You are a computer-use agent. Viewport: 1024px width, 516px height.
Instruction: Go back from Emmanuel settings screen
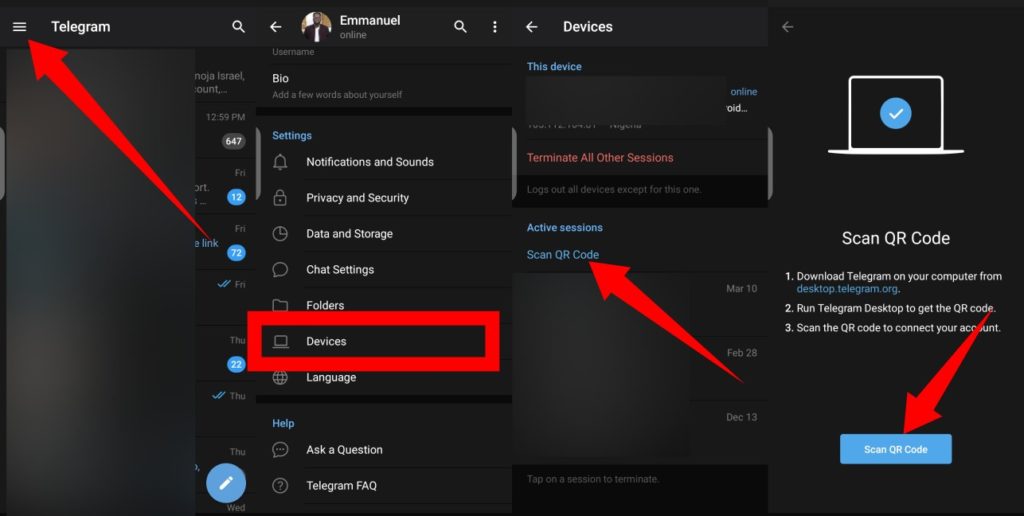276,27
